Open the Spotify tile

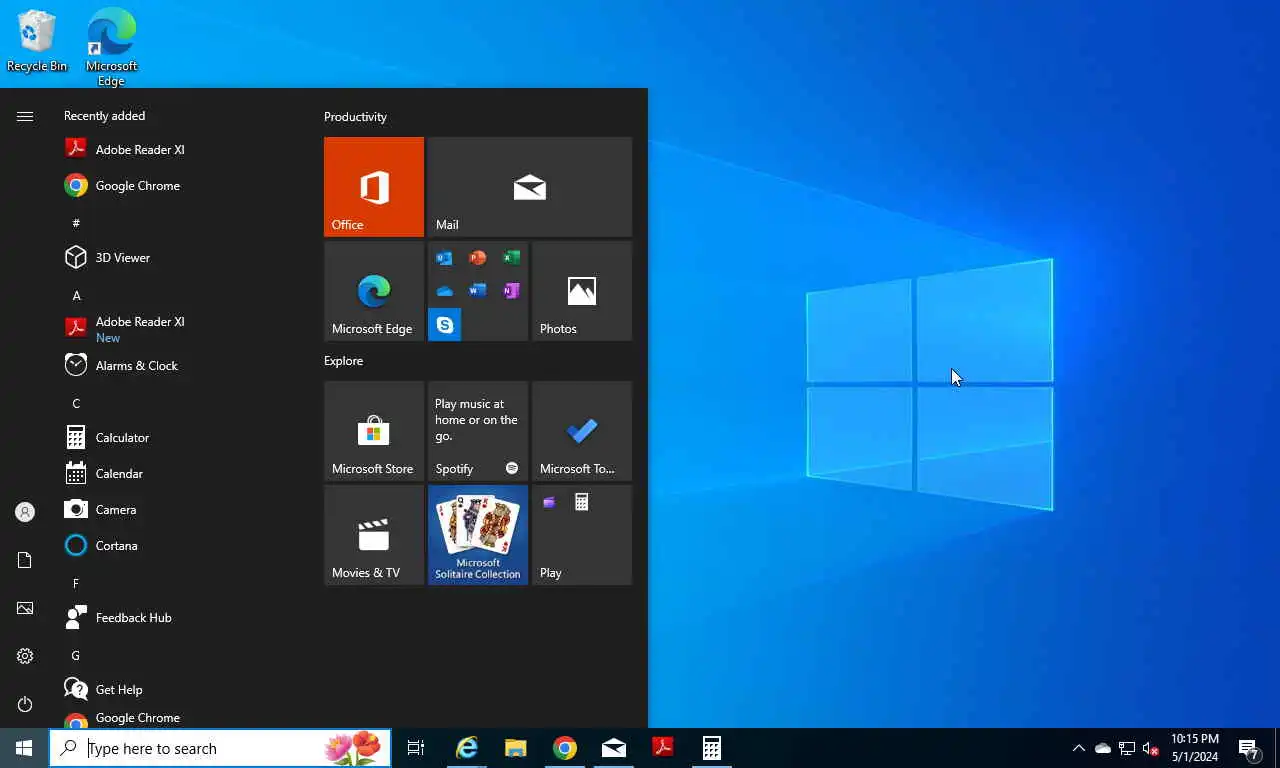[x=478, y=431]
